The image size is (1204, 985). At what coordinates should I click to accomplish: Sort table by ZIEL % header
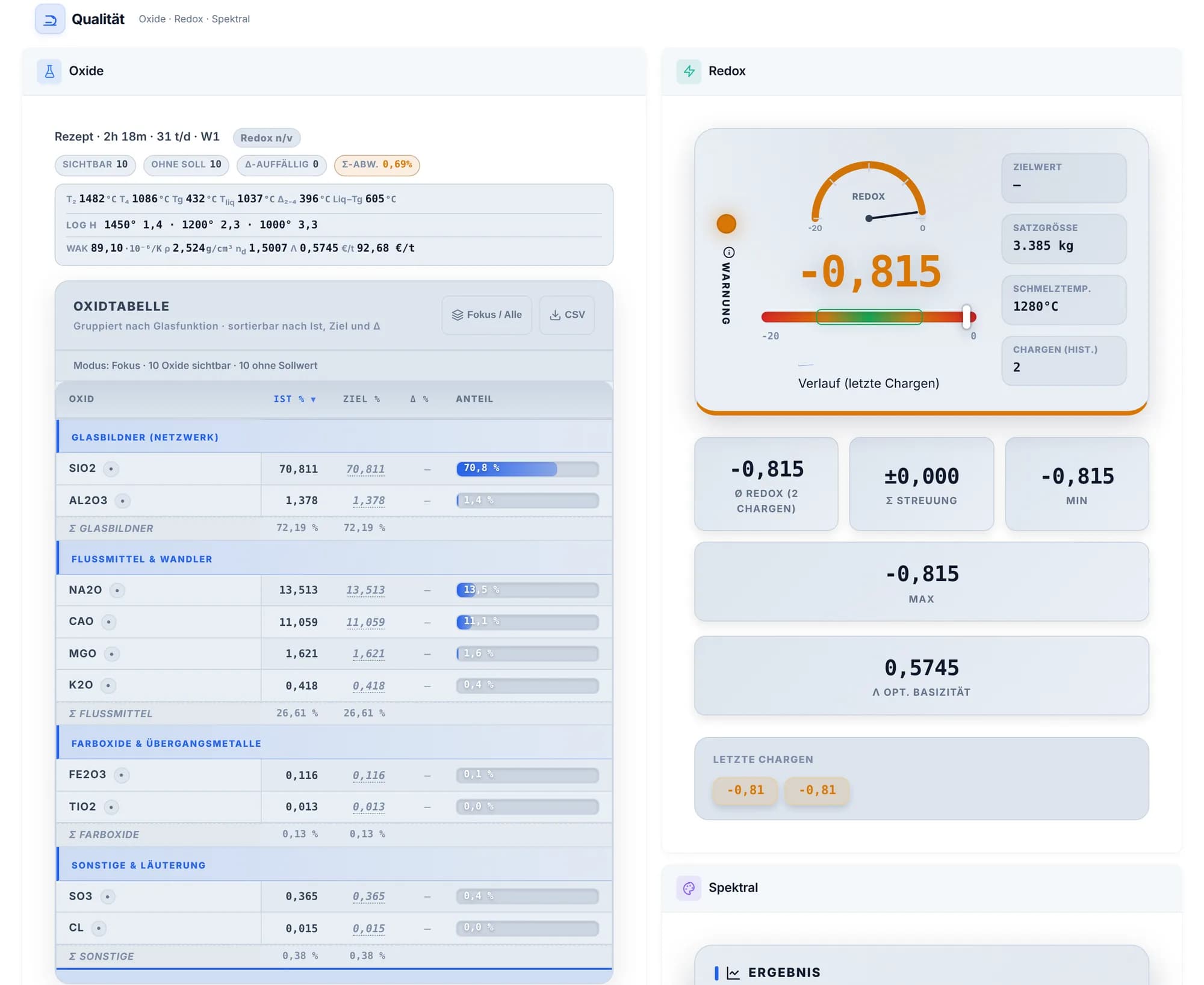tap(361, 399)
